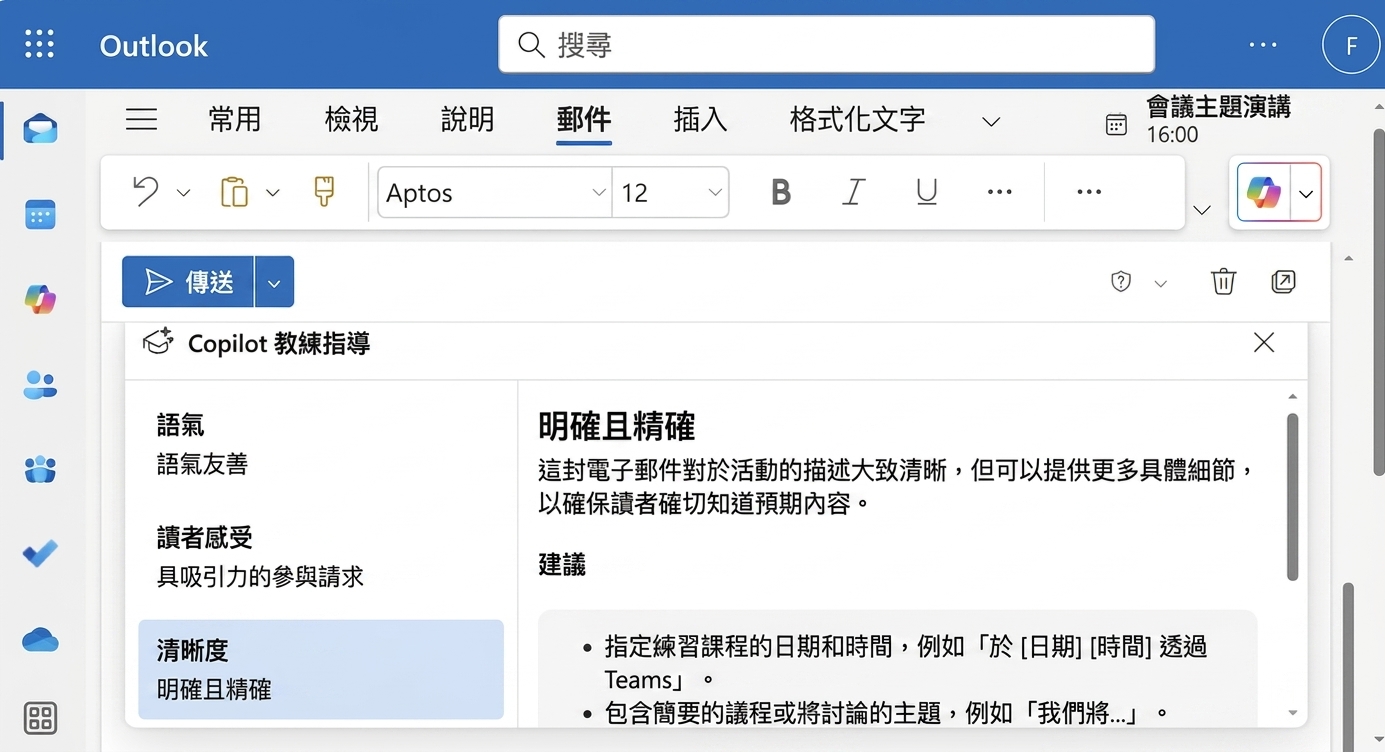This screenshot has width=1385, height=752.
Task: Select the 郵件 tab
Action: click(x=583, y=120)
